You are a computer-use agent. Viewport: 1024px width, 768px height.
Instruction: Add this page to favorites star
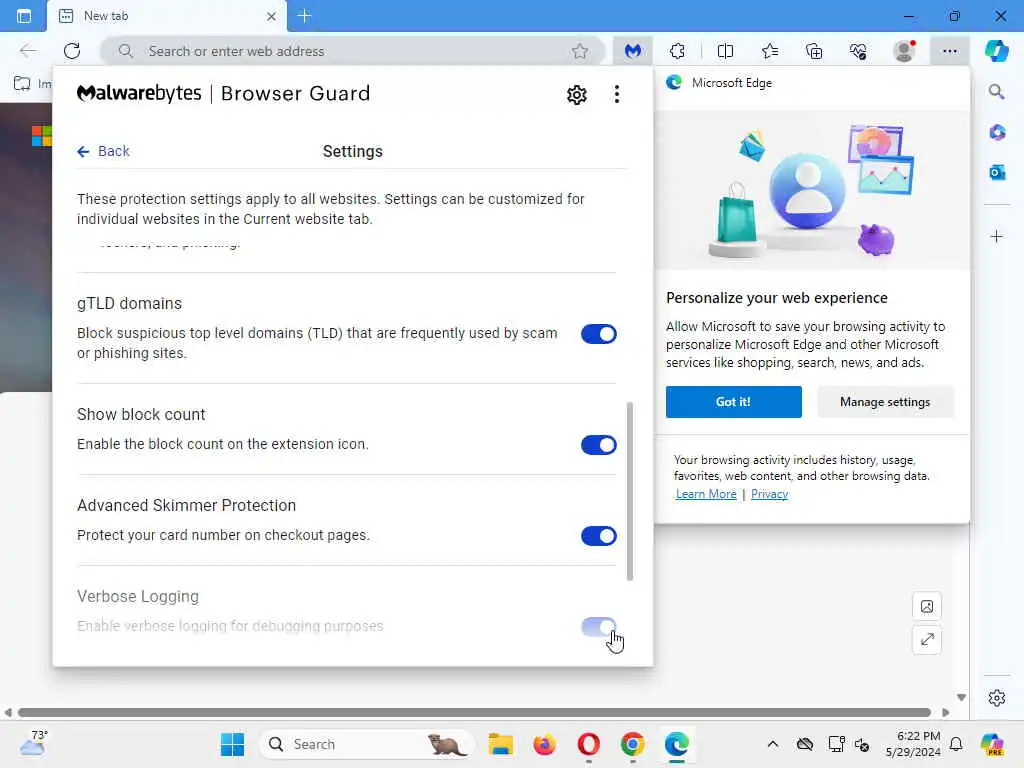(579, 51)
